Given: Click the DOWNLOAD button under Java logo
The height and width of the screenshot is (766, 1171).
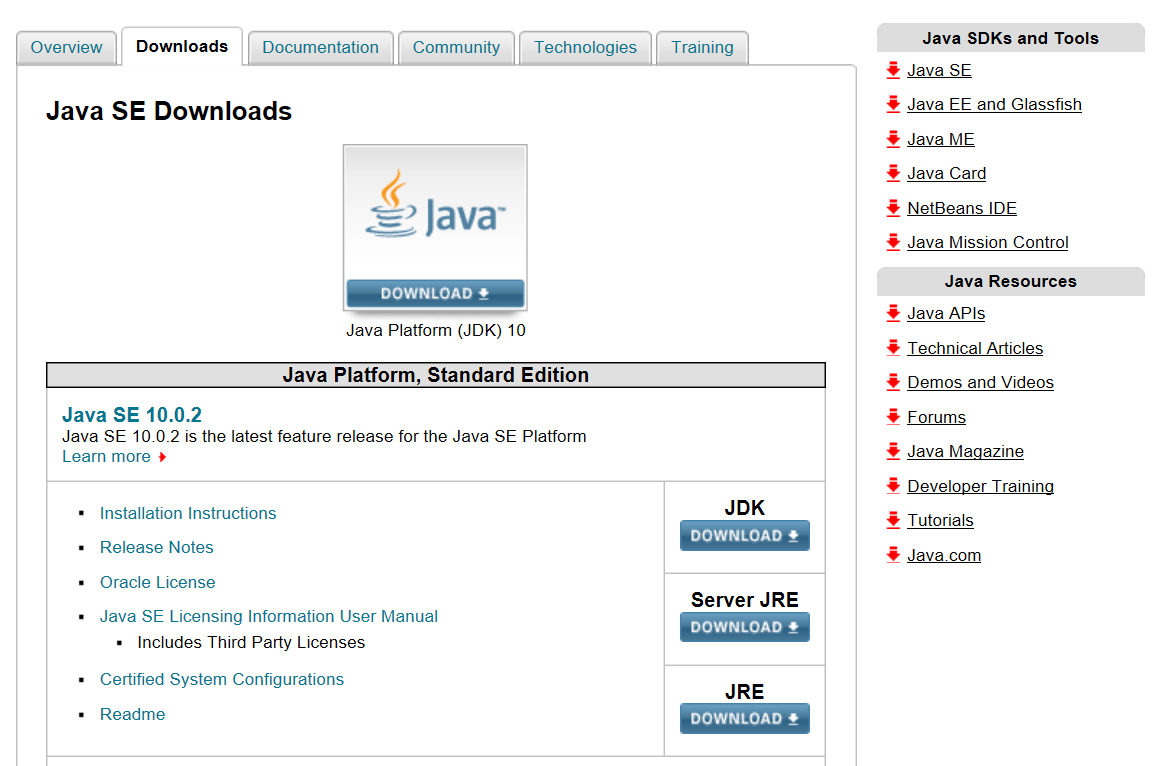Looking at the screenshot, I should point(435,294).
